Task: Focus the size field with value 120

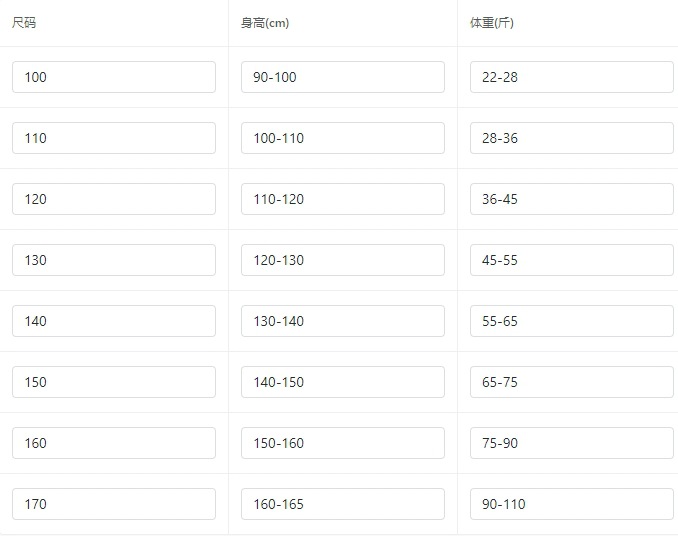Action: point(114,199)
